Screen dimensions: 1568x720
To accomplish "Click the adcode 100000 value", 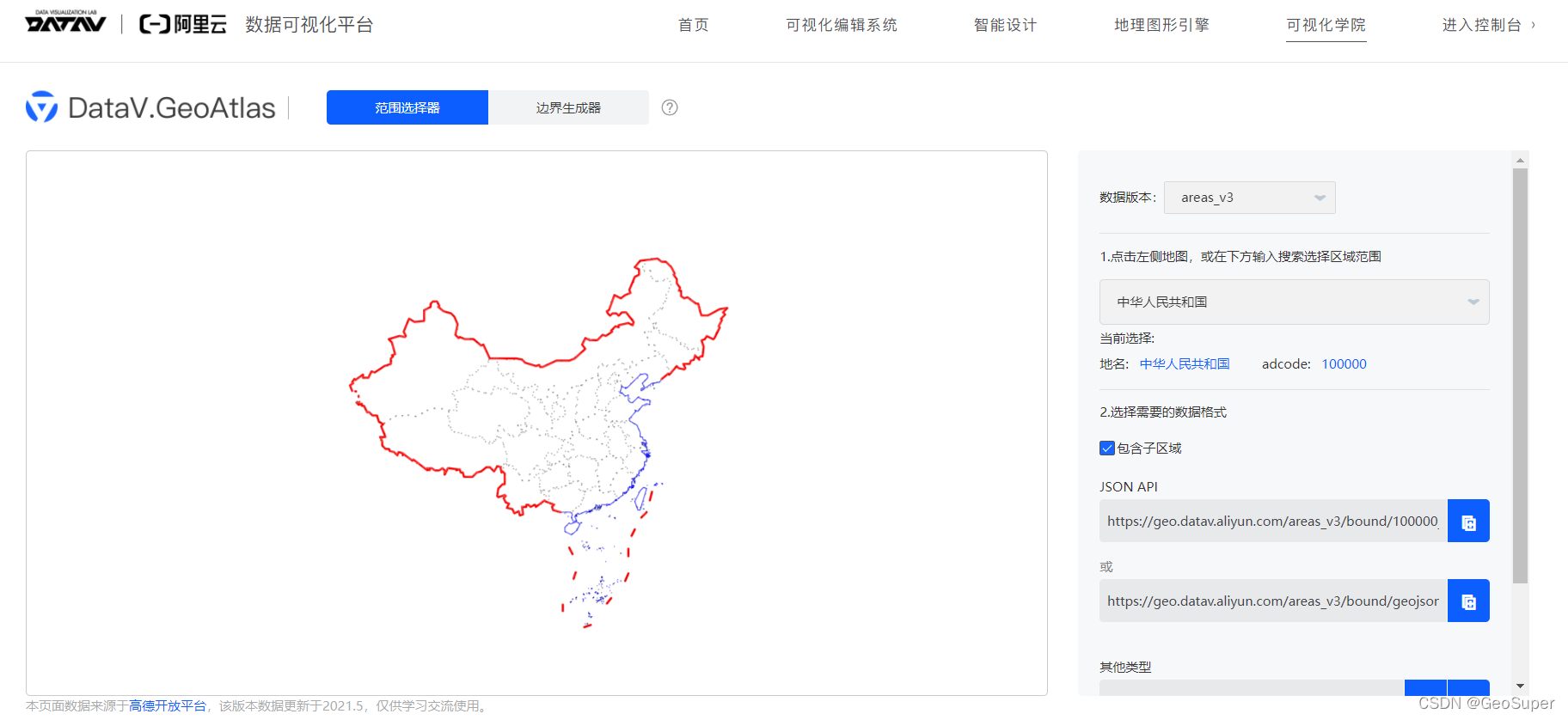I will pyautogui.click(x=1344, y=363).
